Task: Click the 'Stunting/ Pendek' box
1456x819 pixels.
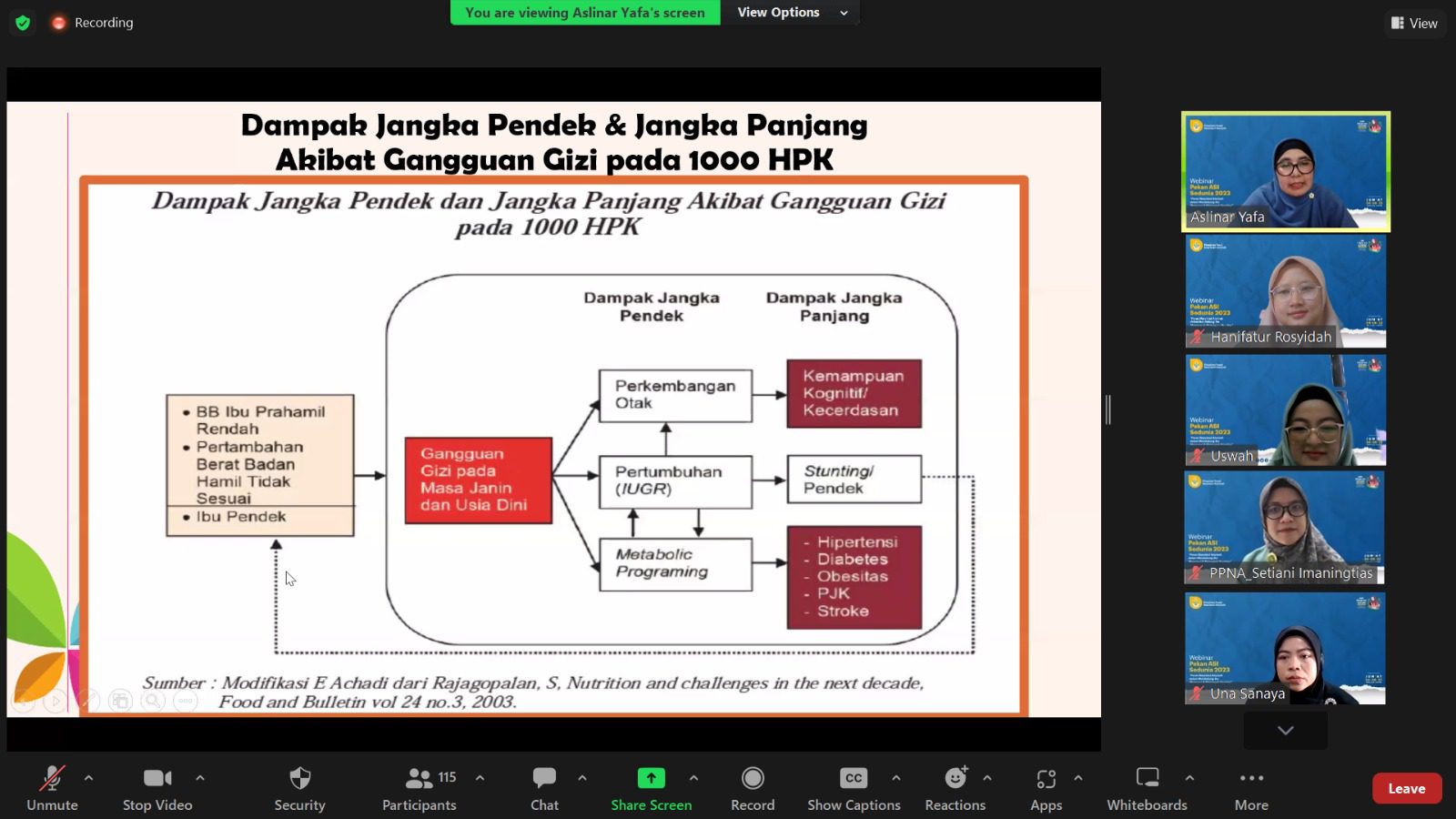Action: (x=854, y=480)
